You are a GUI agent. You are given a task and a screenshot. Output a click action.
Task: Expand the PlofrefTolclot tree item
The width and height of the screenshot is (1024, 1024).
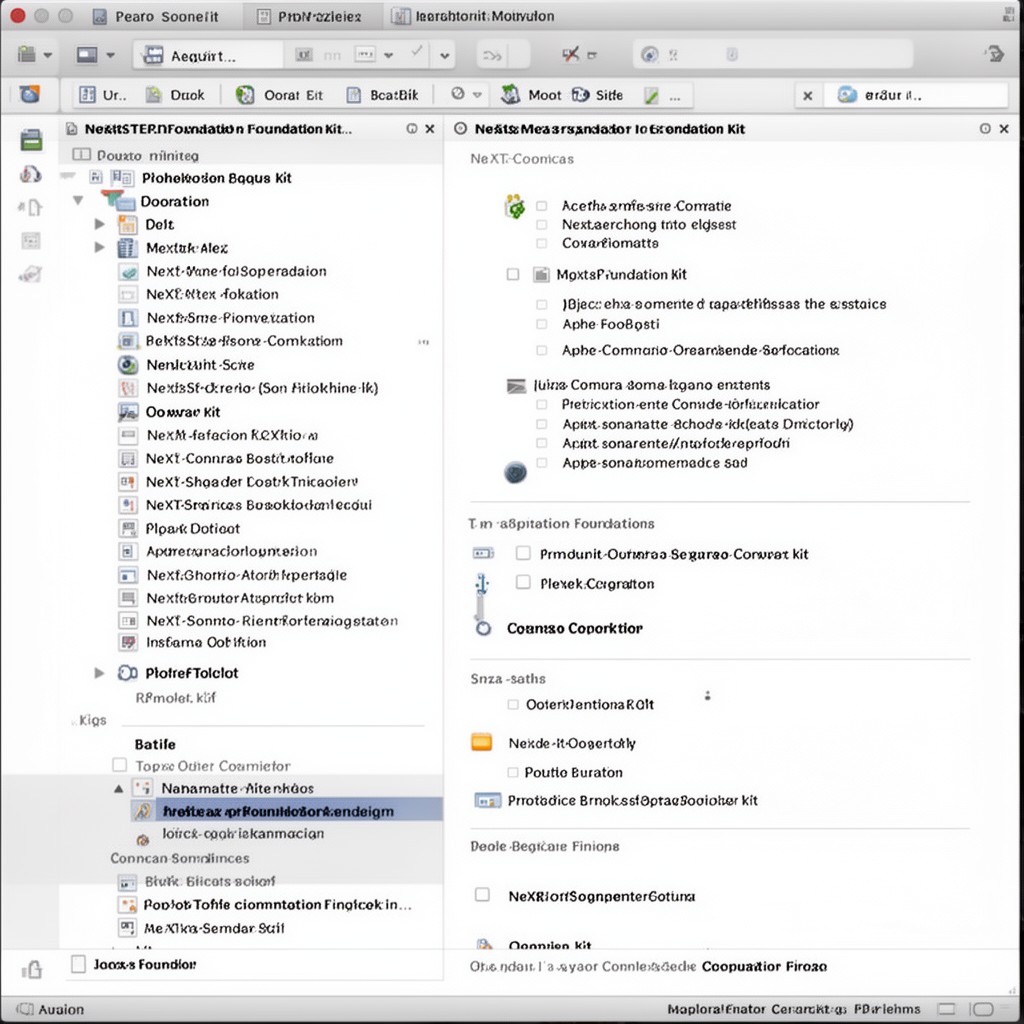pyautogui.click(x=99, y=673)
